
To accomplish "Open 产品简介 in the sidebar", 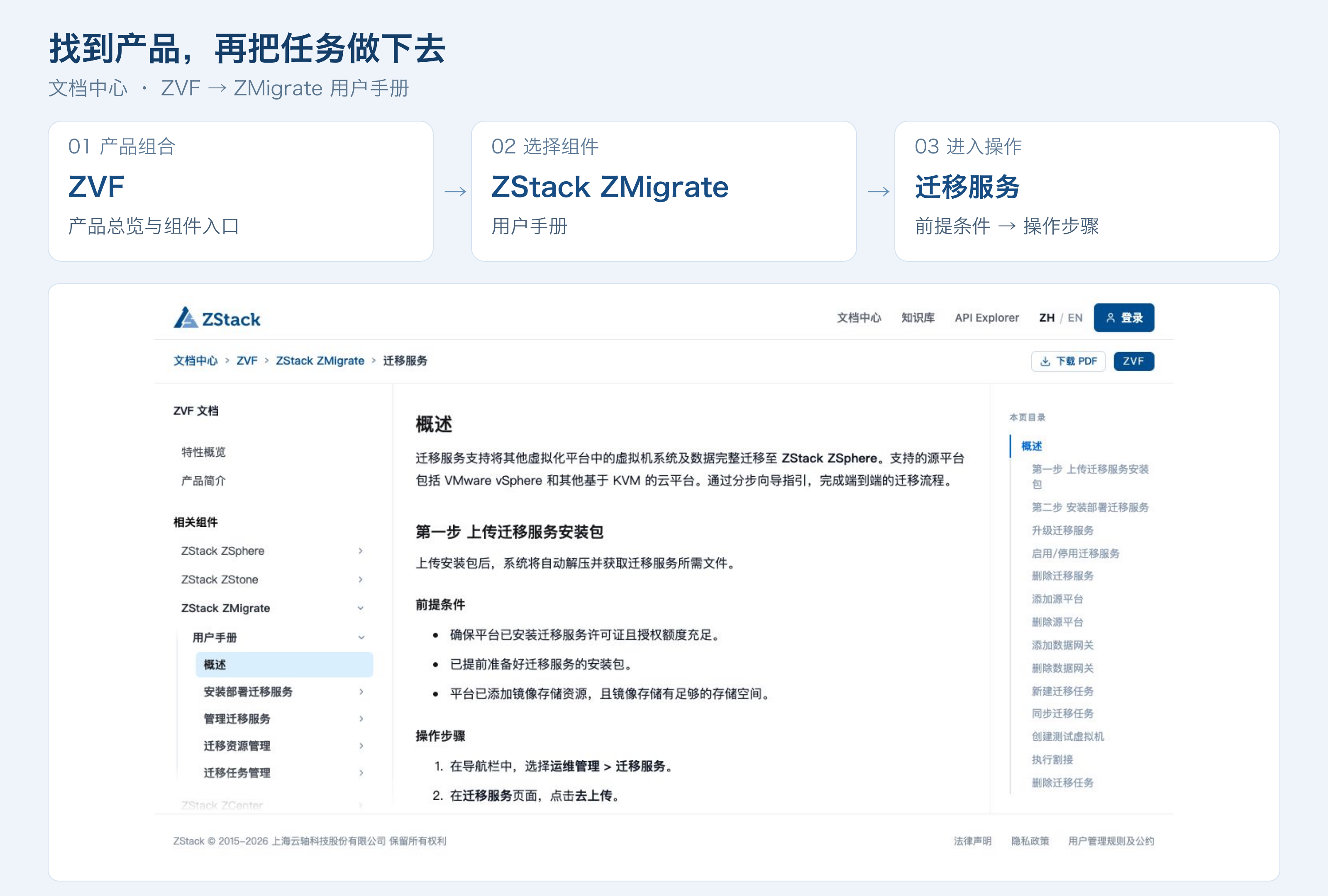I will click(x=203, y=481).
